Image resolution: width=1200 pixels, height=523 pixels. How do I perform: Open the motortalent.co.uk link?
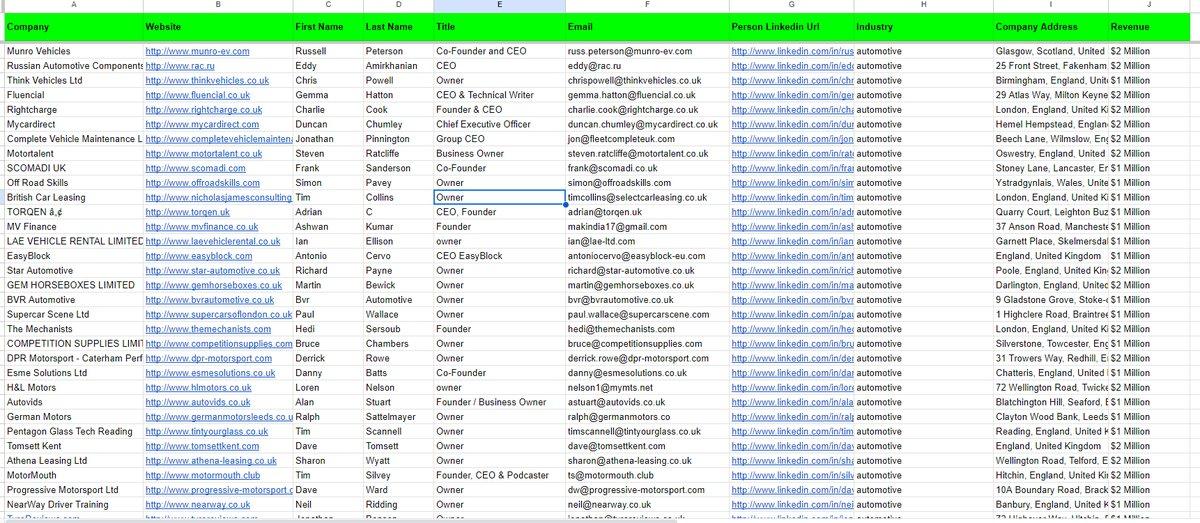coord(204,154)
